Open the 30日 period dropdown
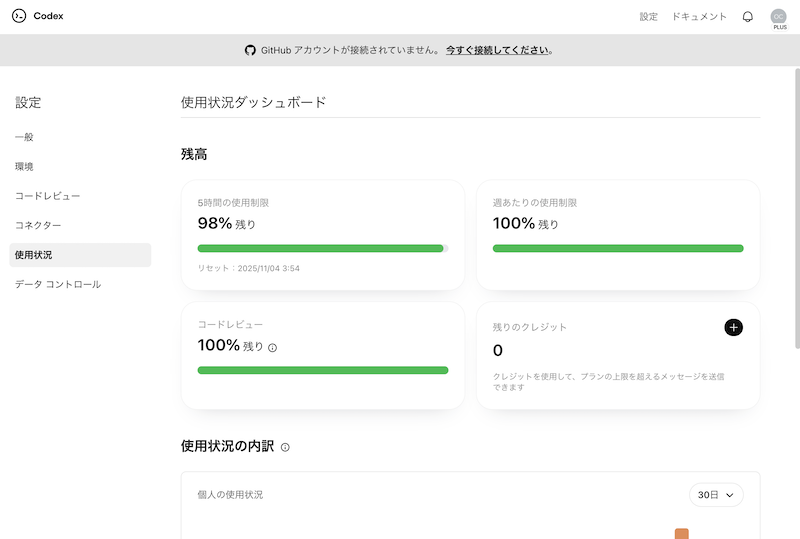 [x=716, y=495]
